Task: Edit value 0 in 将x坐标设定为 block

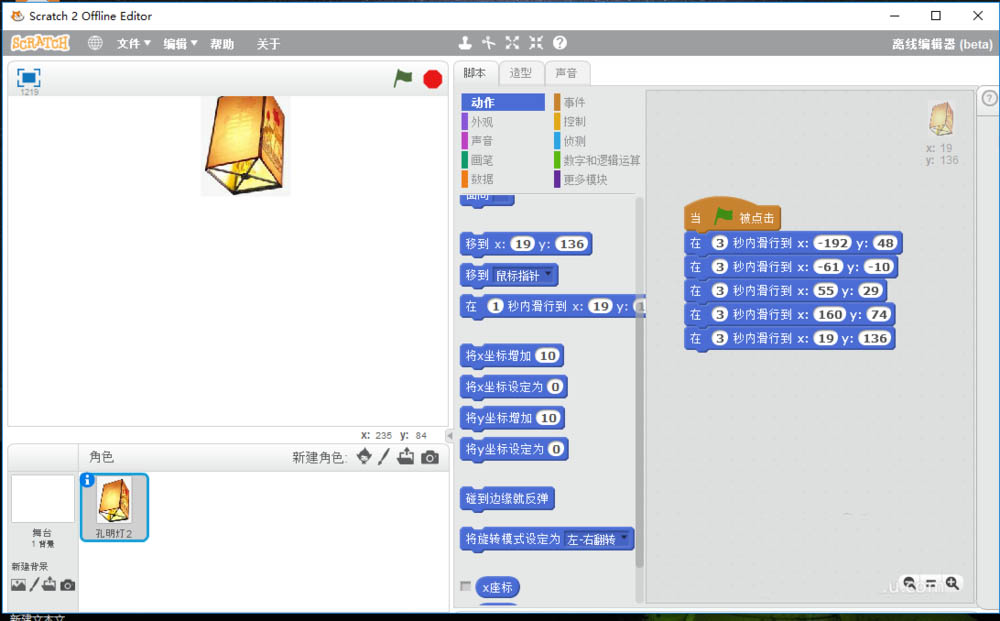Action: tap(555, 387)
